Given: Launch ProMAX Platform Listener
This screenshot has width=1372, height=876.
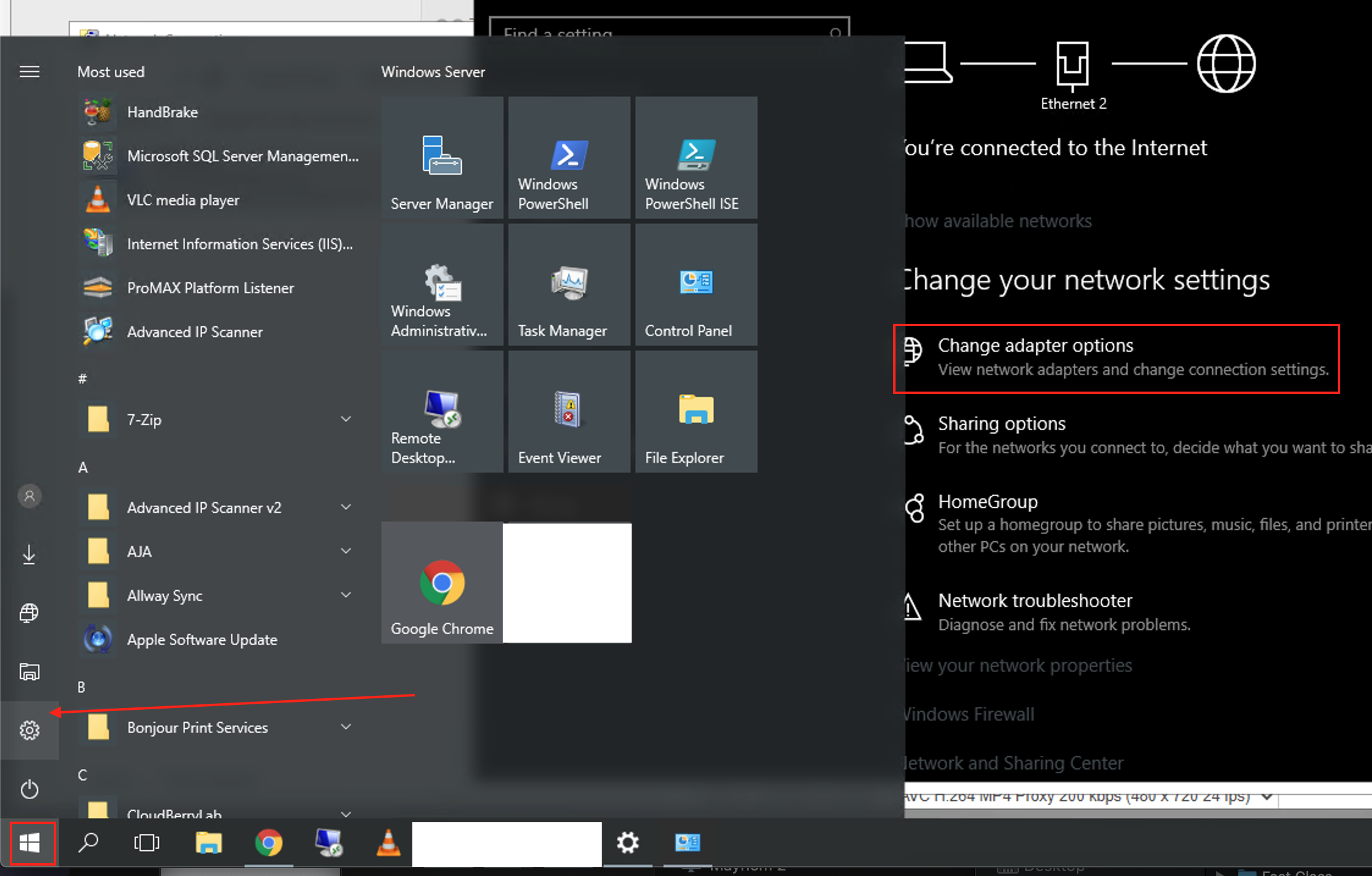Looking at the screenshot, I should coord(220,288).
